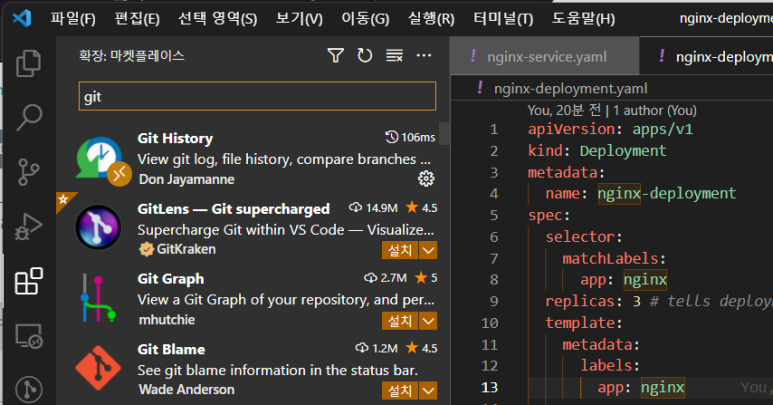Image resolution: width=773 pixels, height=405 pixels.
Task: Switch to the nginx-service.yaml tab
Action: pos(546,57)
